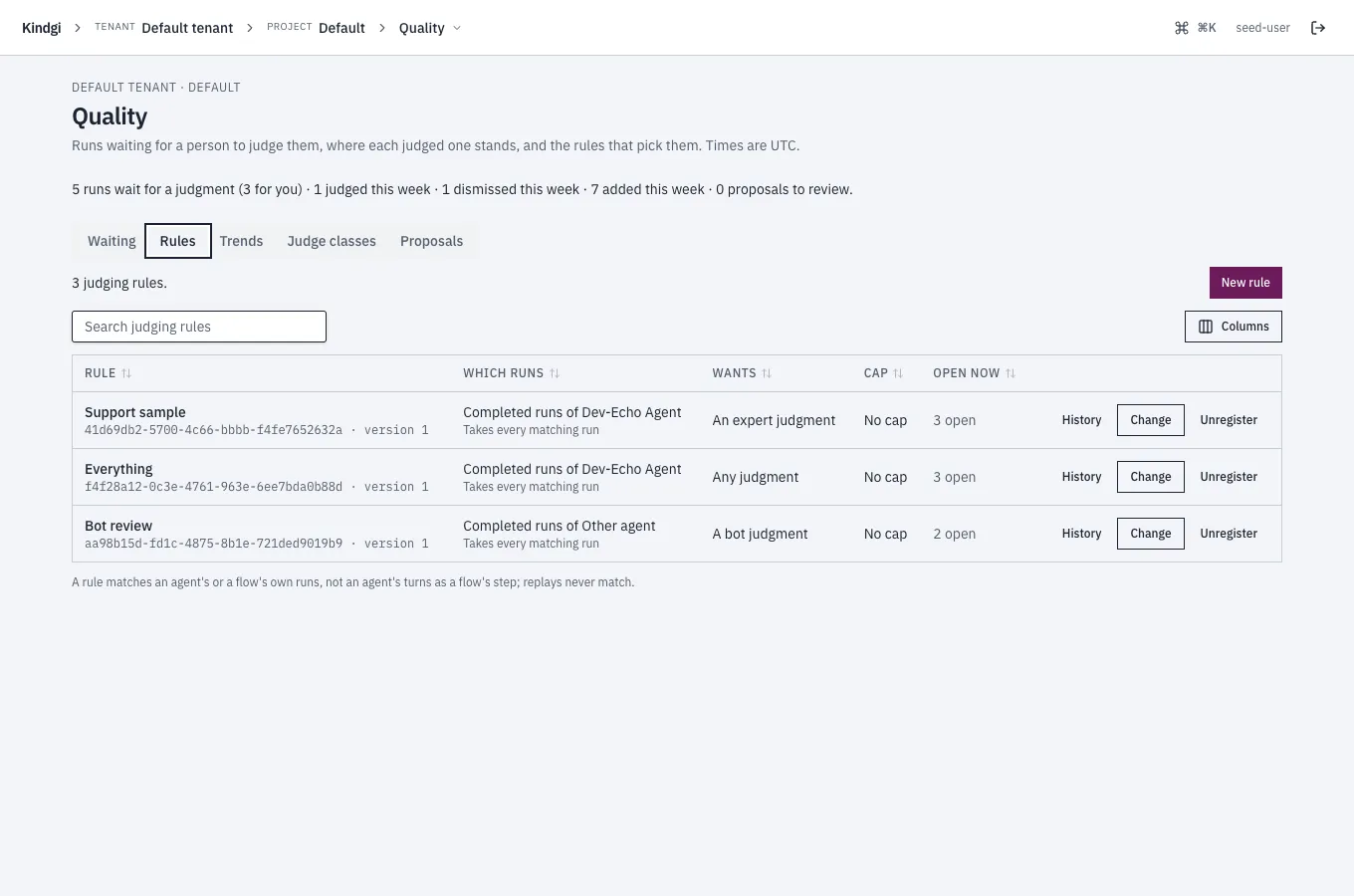The height and width of the screenshot is (896, 1354).
Task: View History for Bot review rule
Action: click(1081, 534)
